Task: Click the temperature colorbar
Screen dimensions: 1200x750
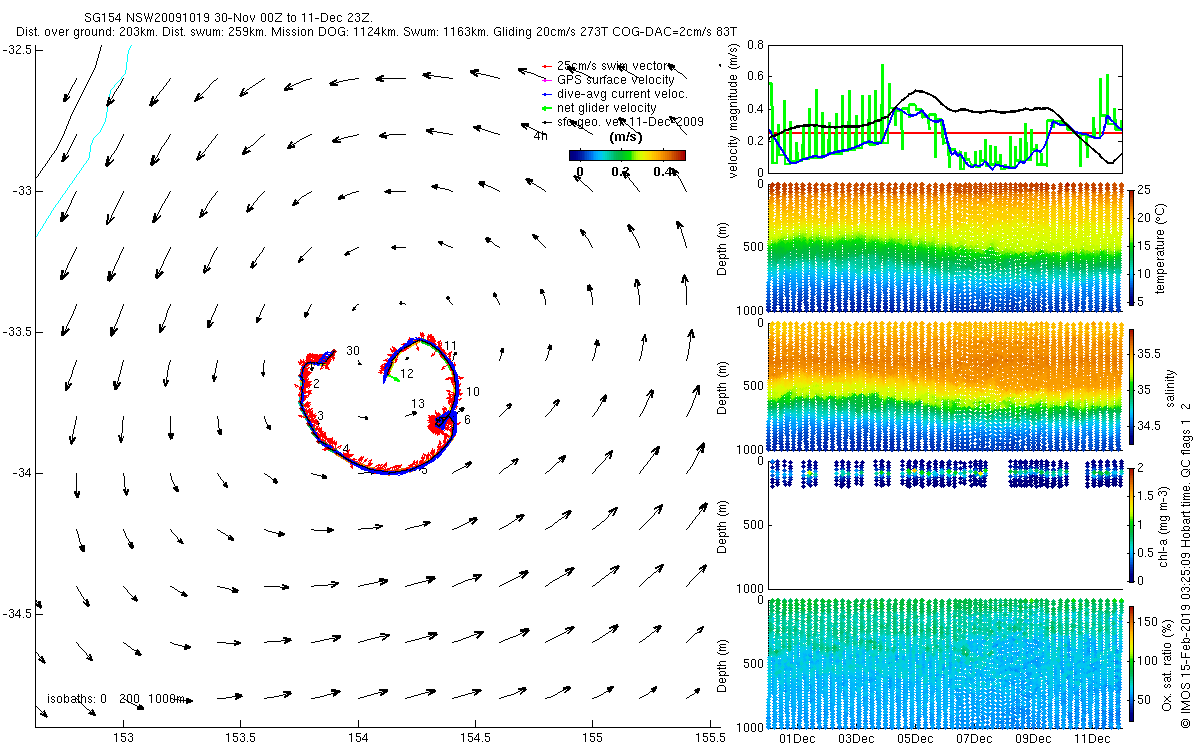Action: (x=1131, y=247)
